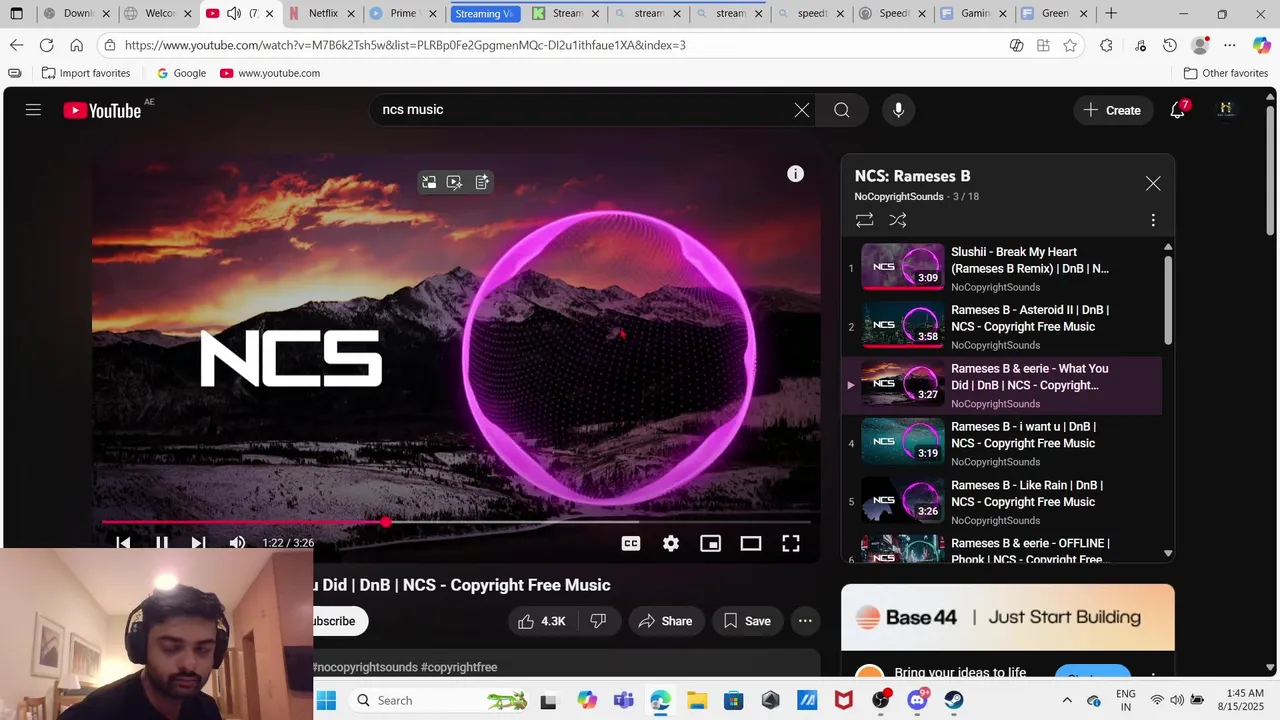Clear the ncs music search text

pyautogui.click(x=802, y=110)
